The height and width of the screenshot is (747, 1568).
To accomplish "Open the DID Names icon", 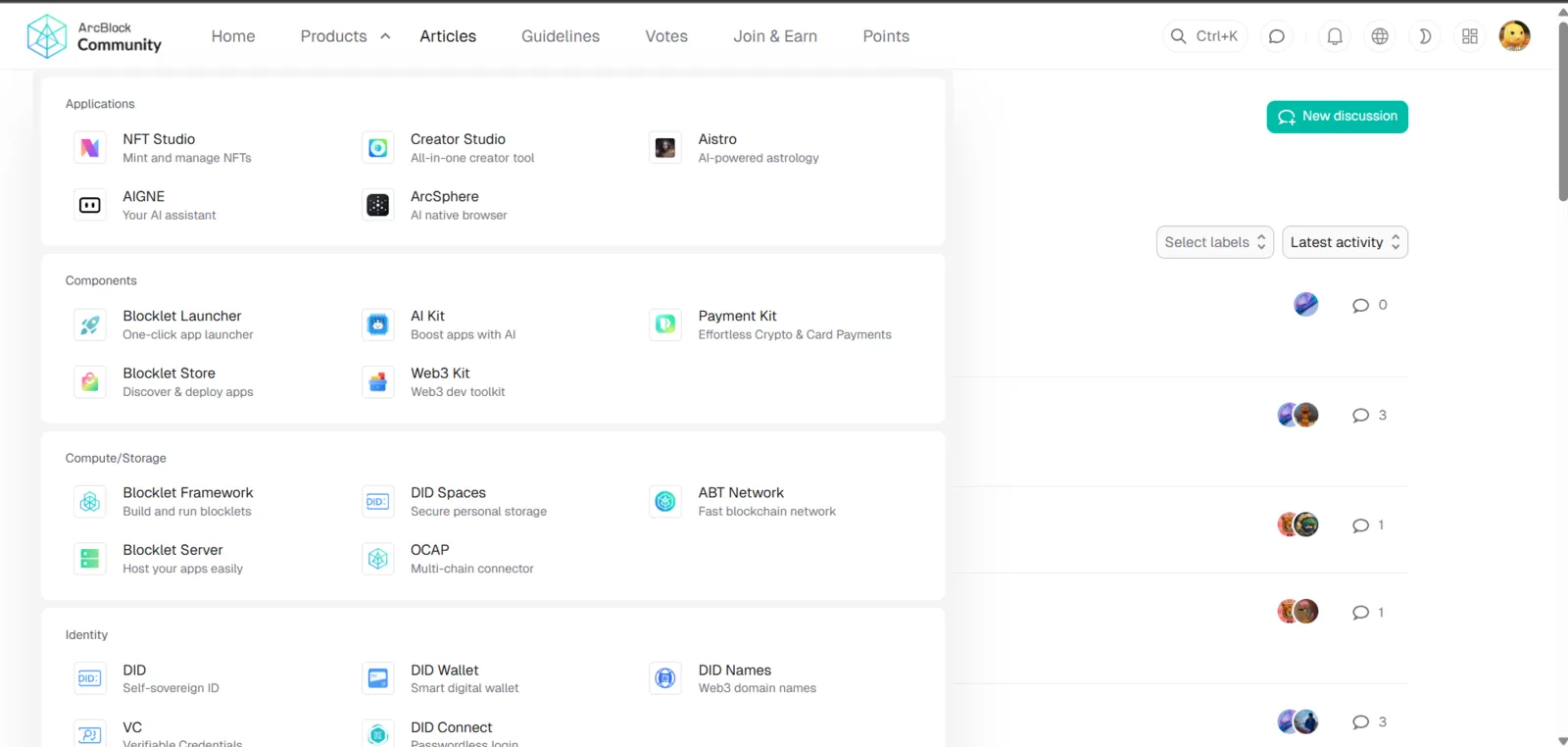I will pyautogui.click(x=665, y=678).
